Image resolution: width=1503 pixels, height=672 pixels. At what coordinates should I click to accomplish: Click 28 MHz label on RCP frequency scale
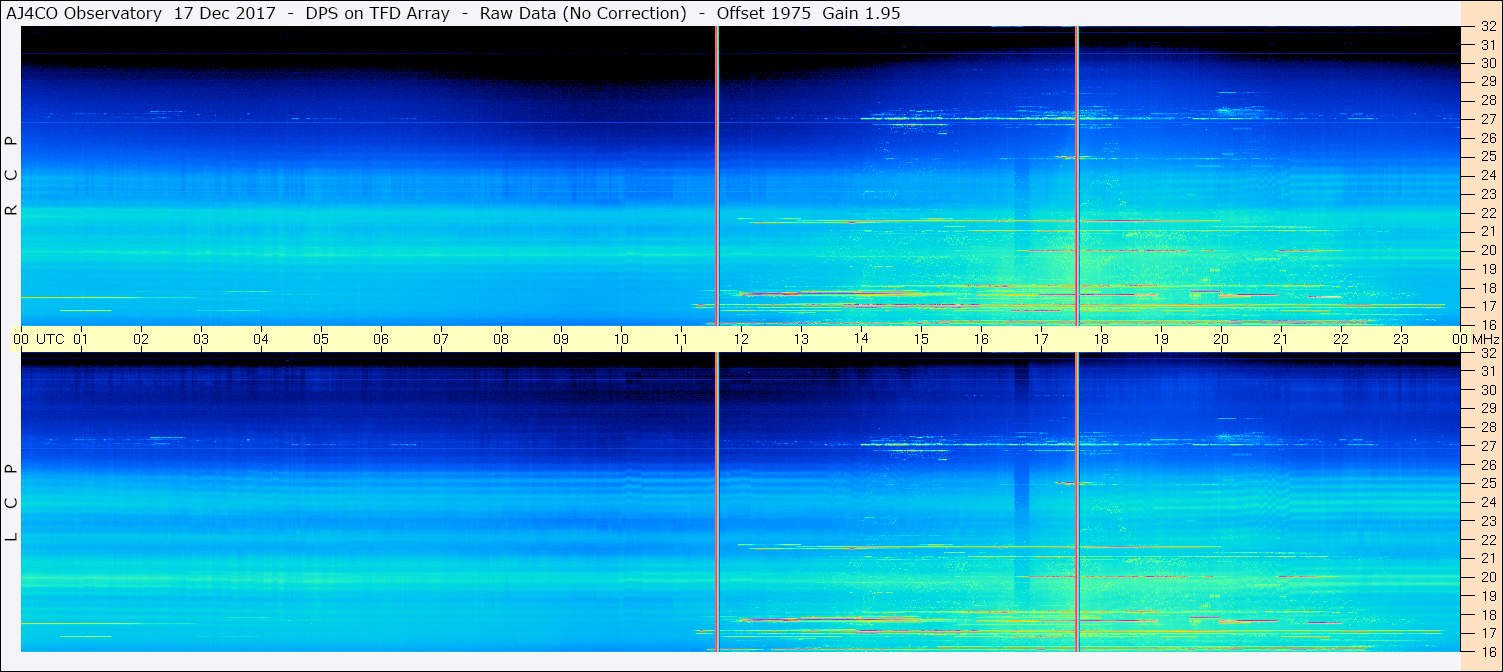(x=1488, y=100)
